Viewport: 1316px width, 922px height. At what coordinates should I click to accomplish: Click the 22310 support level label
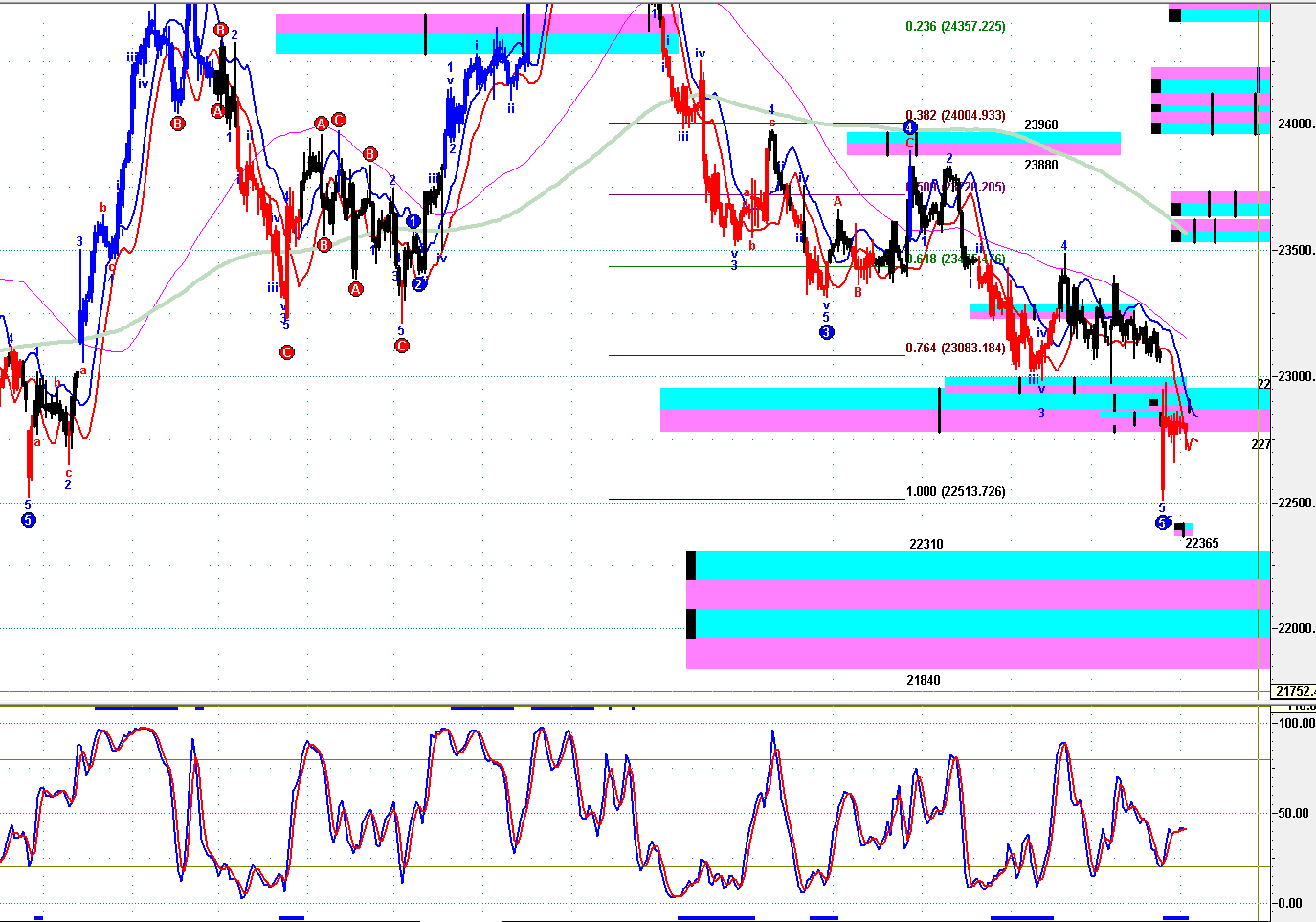(x=926, y=544)
